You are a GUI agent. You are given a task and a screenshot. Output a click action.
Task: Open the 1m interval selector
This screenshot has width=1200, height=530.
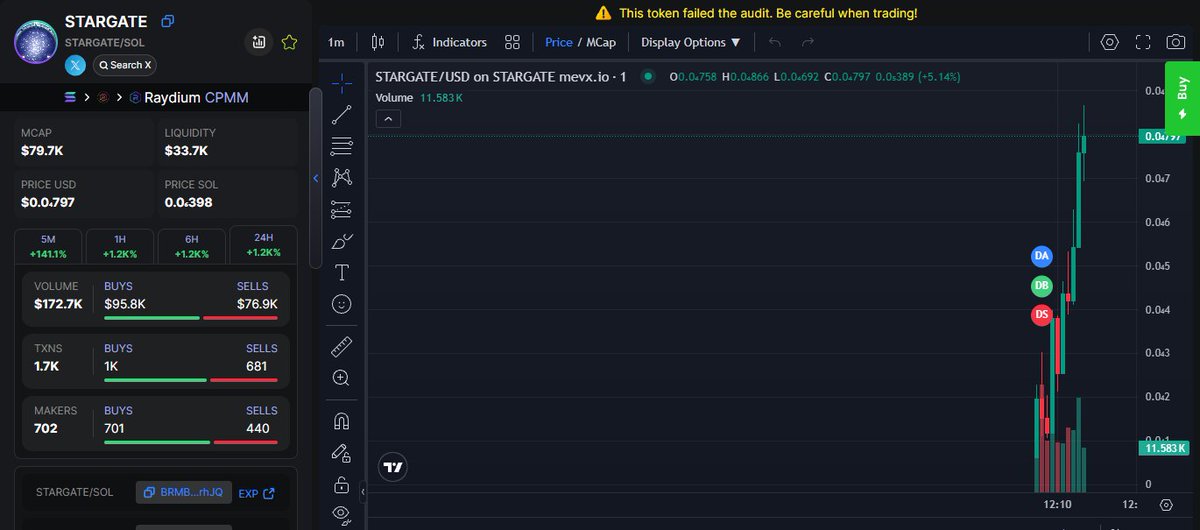click(x=336, y=42)
